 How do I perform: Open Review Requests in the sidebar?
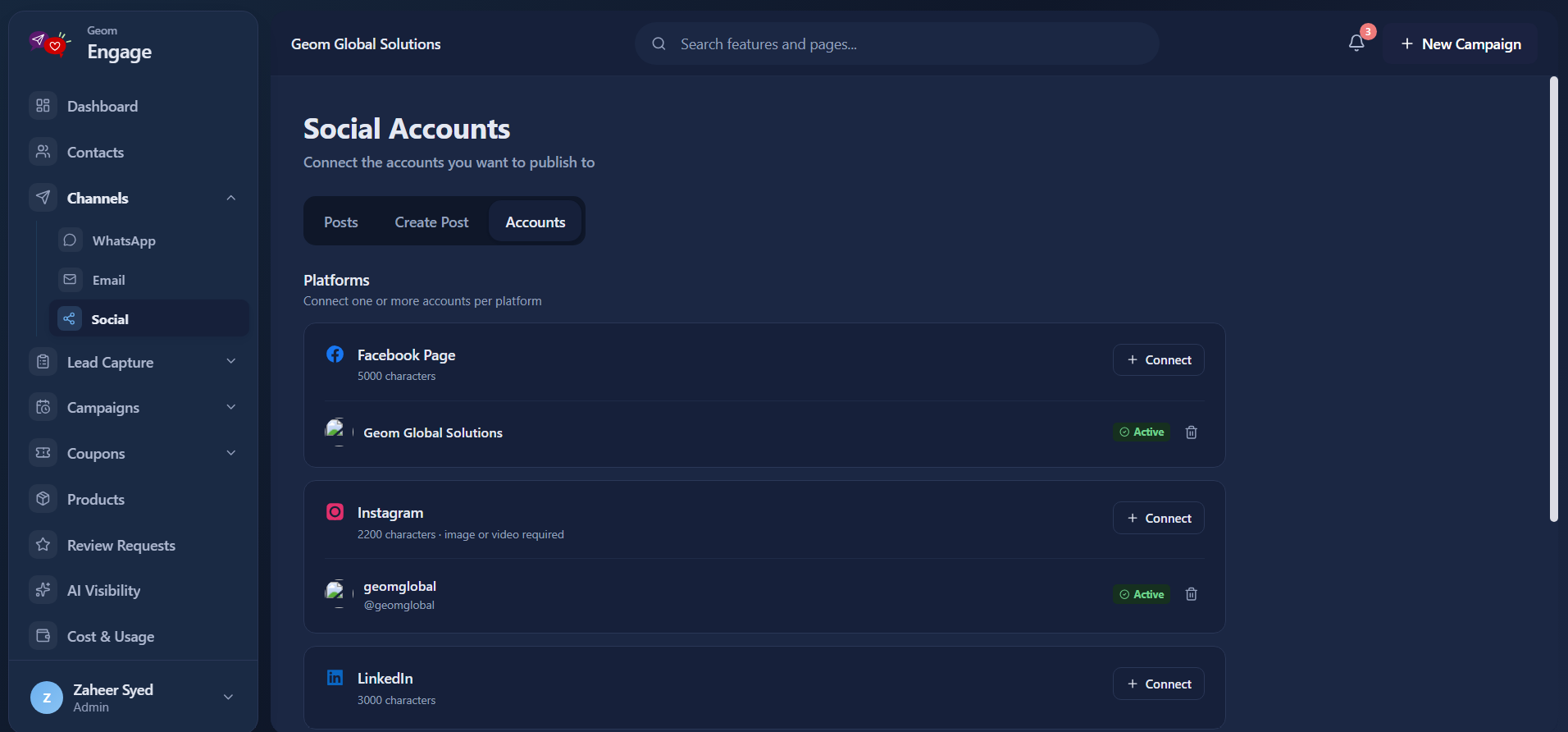pos(133,545)
